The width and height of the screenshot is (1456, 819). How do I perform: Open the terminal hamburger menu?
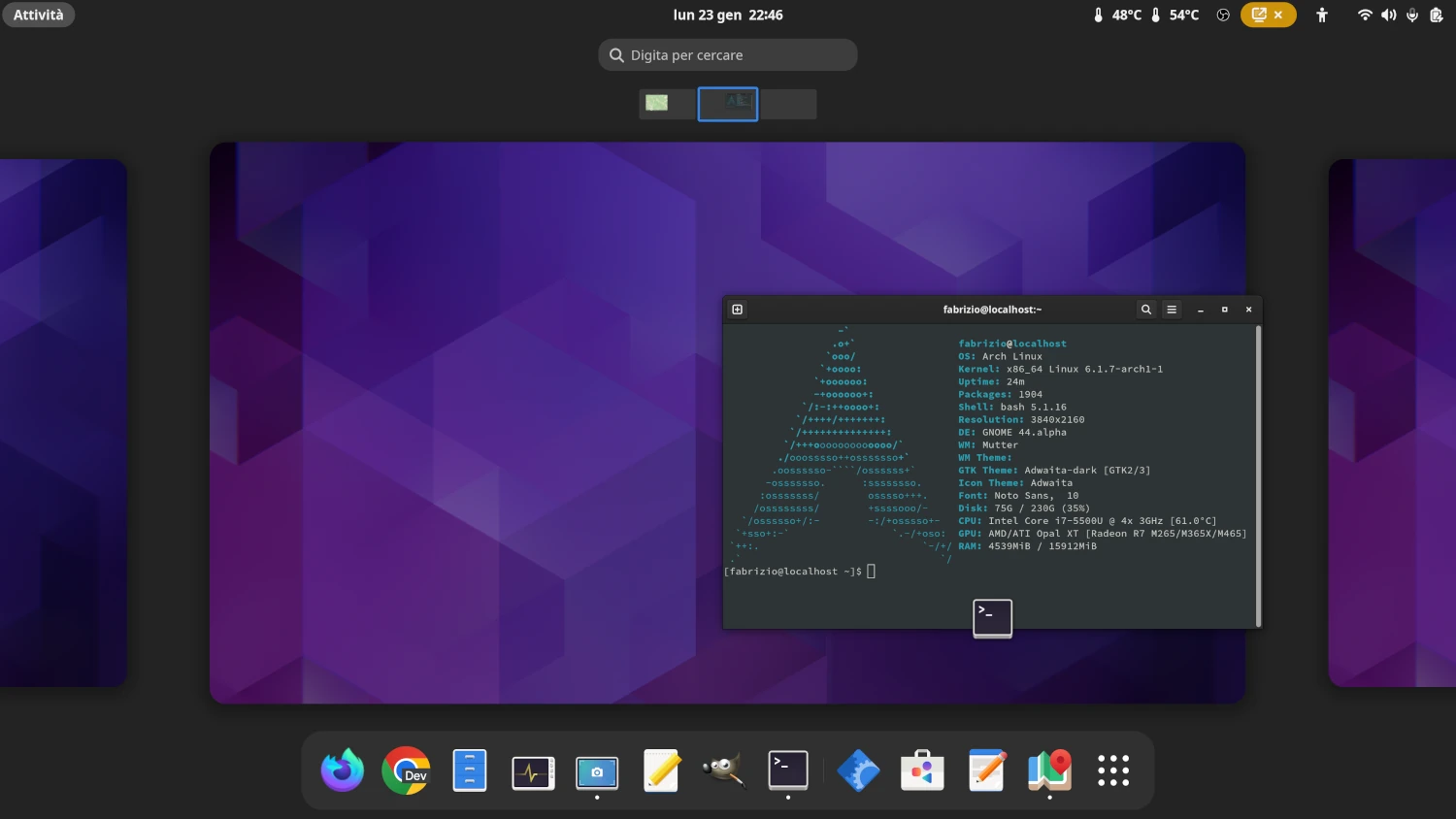click(1172, 310)
